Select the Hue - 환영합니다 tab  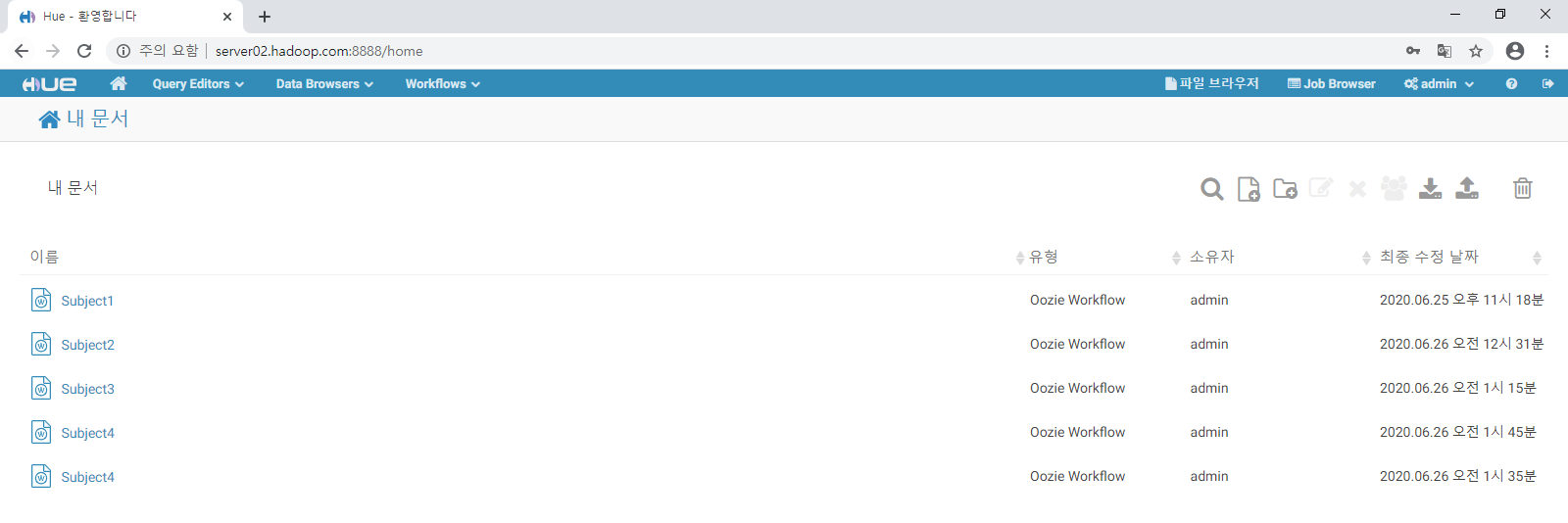tap(124, 17)
